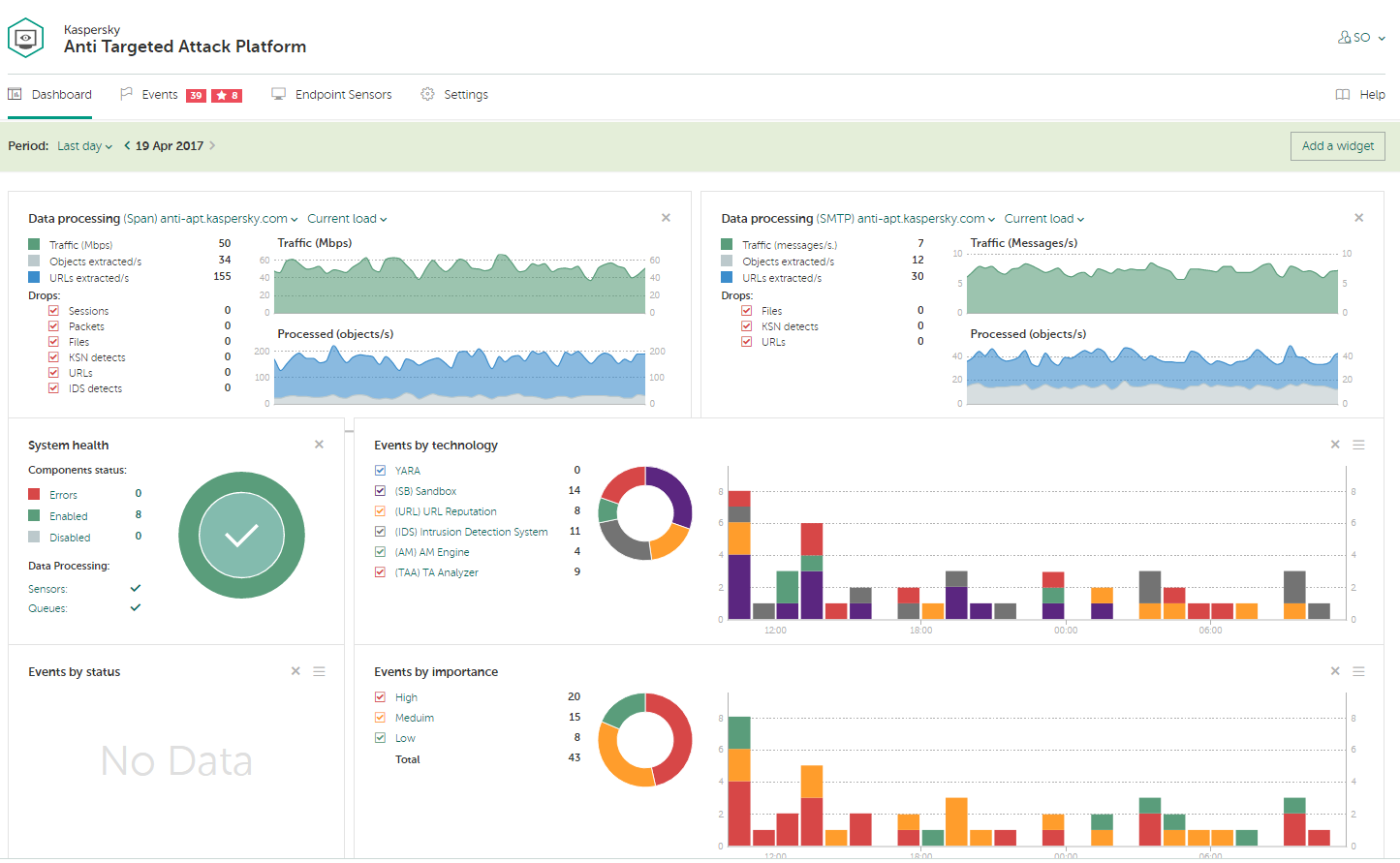Click the Kaspersky hexagon logo icon

[x=25, y=38]
